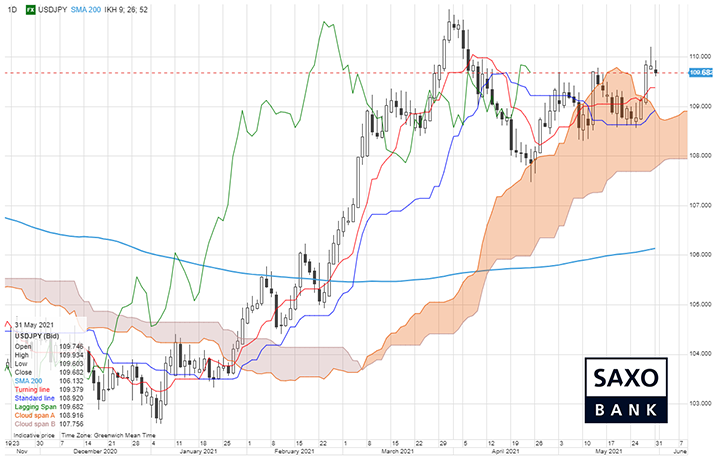Click the 110.000 price axis label
The image size is (720, 462).
pyautogui.click(x=700, y=56)
